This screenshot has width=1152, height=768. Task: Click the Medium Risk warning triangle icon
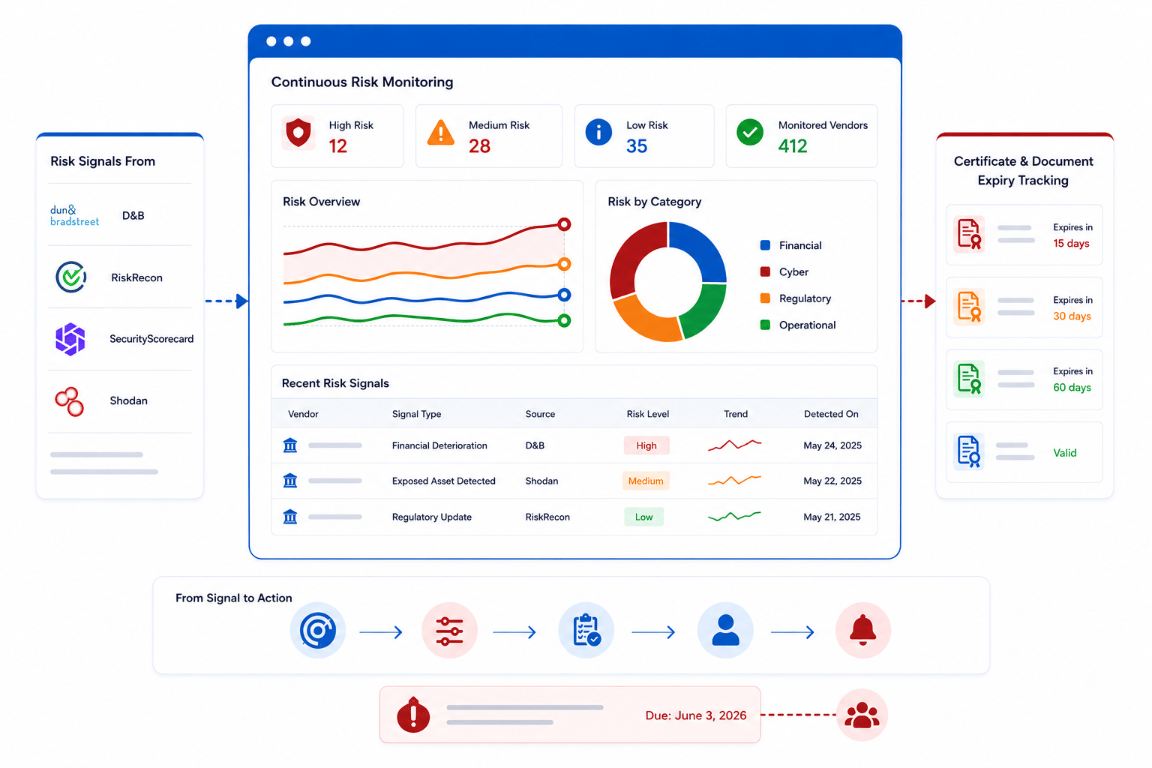(441, 133)
